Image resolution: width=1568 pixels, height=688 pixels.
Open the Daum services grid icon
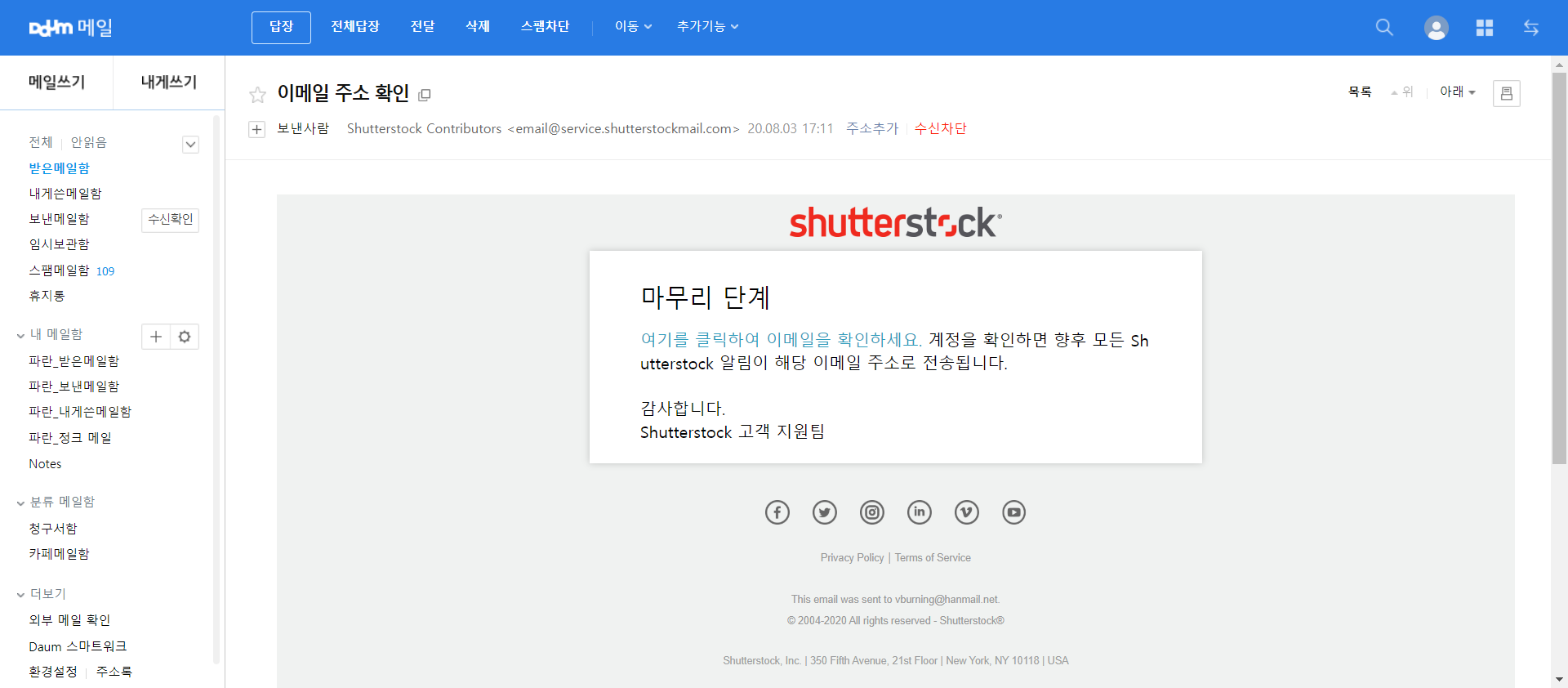click(1485, 28)
